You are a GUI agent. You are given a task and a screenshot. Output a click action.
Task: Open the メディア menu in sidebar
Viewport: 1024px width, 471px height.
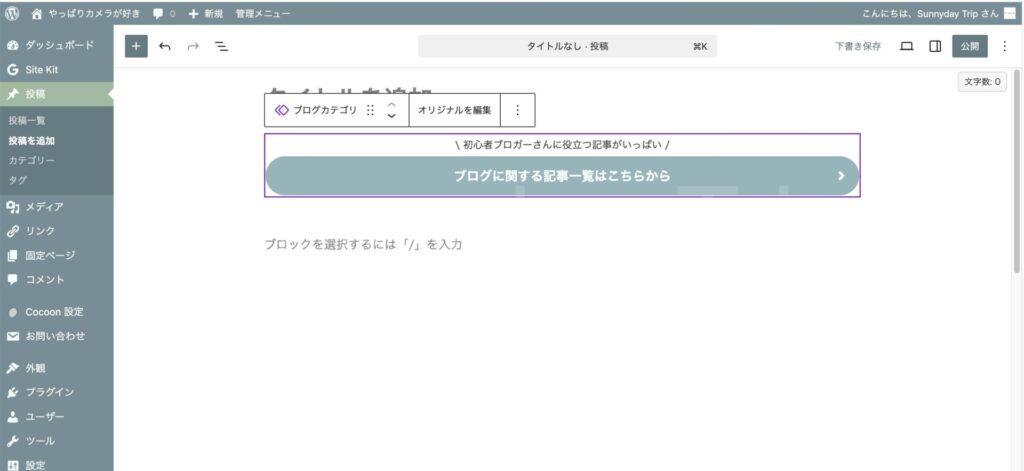[x=44, y=207]
